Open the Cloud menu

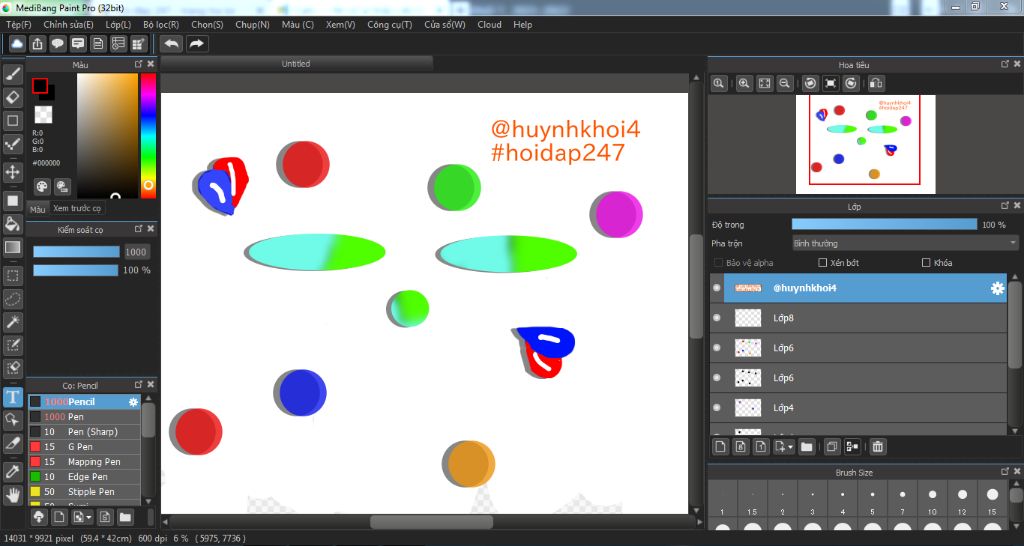click(490, 25)
